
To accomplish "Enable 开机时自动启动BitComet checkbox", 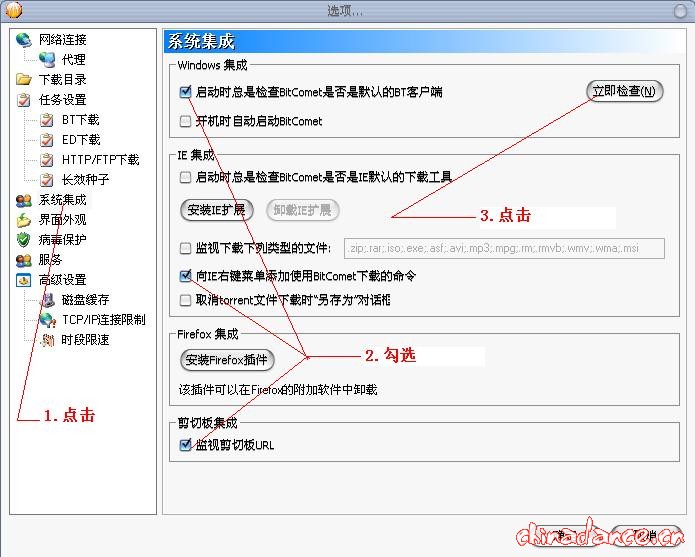I will pyautogui.click(x=185, y=122).
